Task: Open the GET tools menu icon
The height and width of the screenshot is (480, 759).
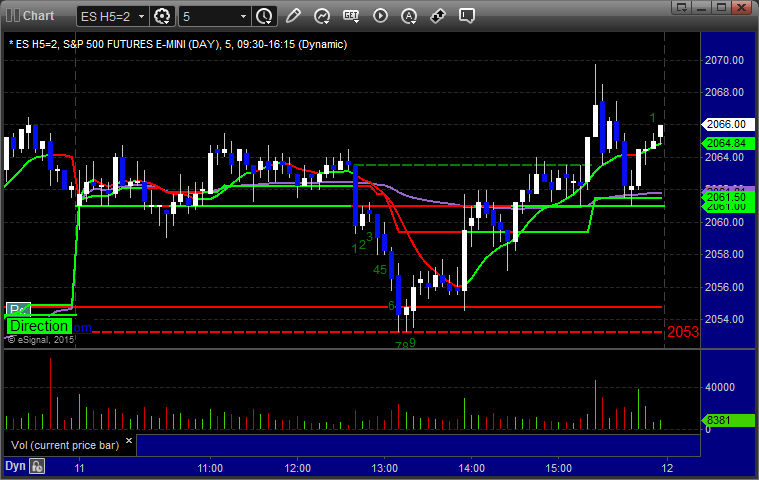Action: [x=351, y=16]
